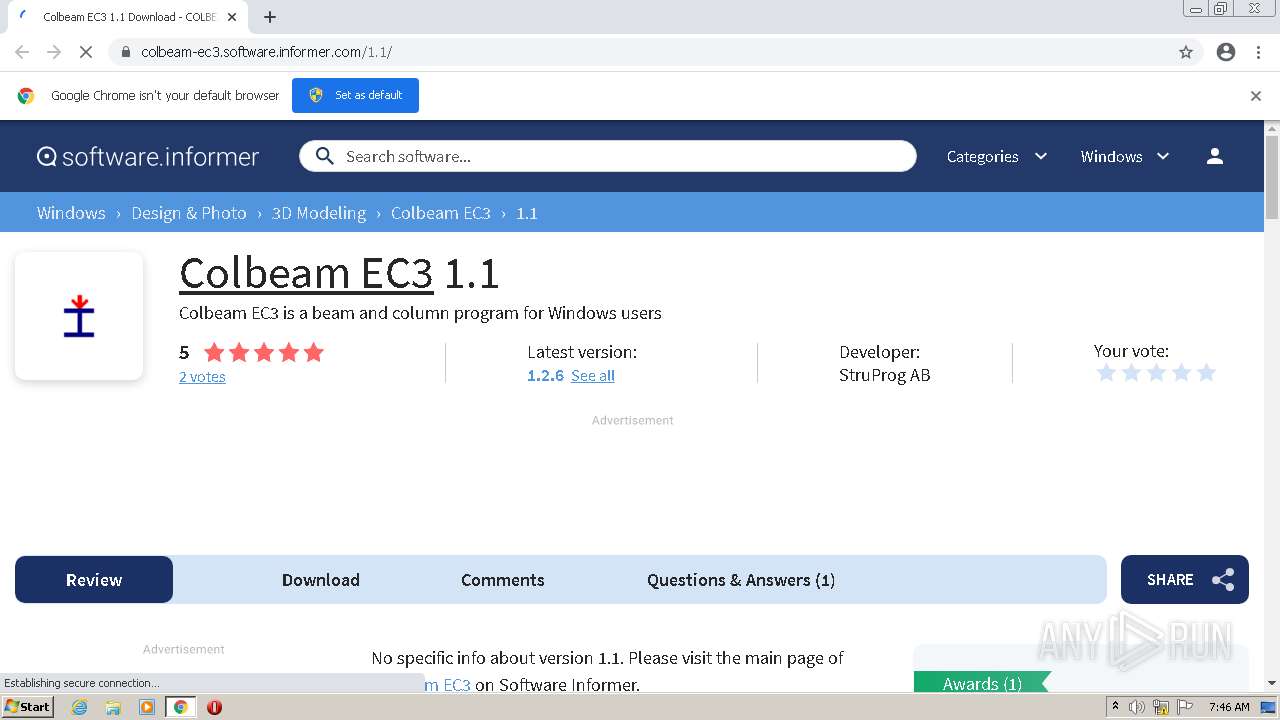The width and height of the screenshot is (1280, 720).
Task: Click the taskbar clock 7:46 AM
Action: pyautogui.click(x=1229, y=707)
